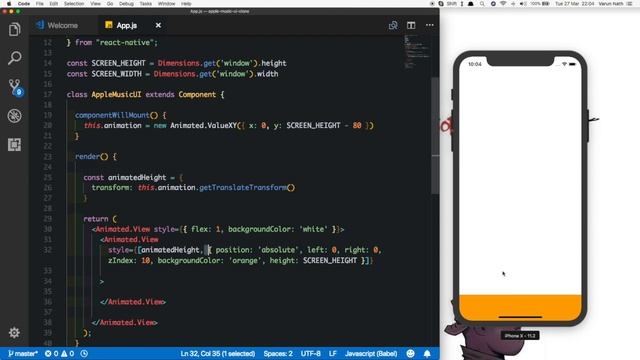Image resolution: width=640 pixels, height=360 pixels.
Task: Click 'componentWillMount' on line 19
Action: coord(112,115)
